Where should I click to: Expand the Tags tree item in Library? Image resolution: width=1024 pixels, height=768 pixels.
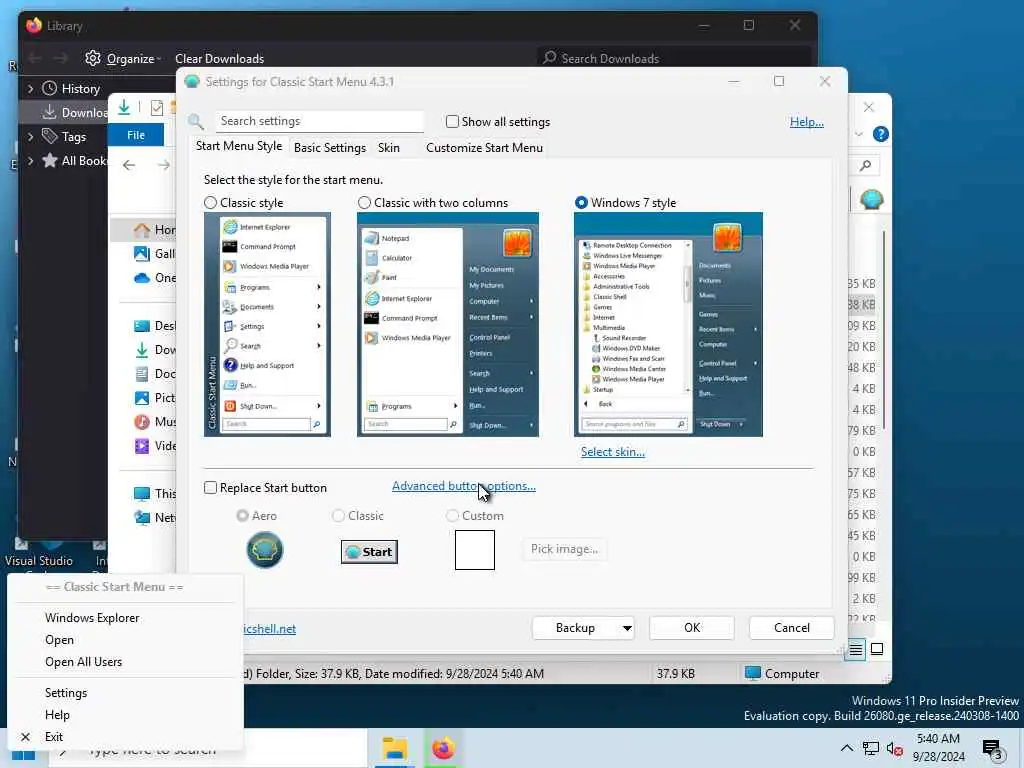point(30,136)
